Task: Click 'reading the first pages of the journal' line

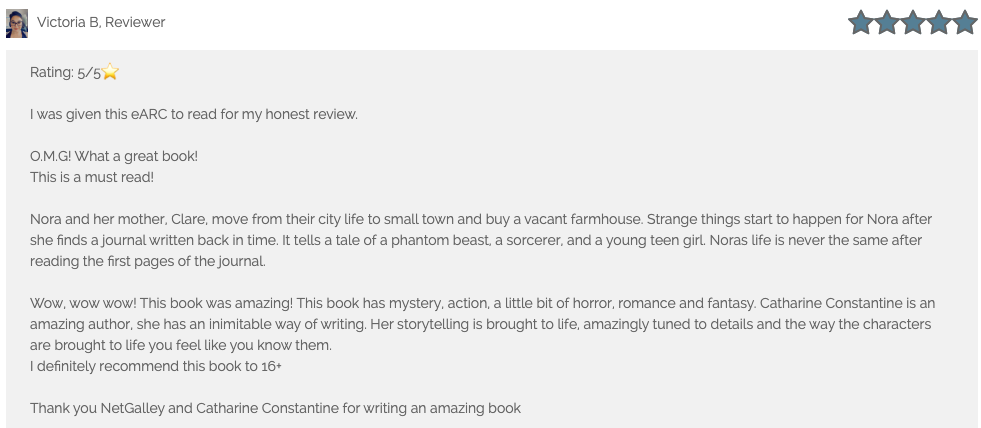Action: 148,262
